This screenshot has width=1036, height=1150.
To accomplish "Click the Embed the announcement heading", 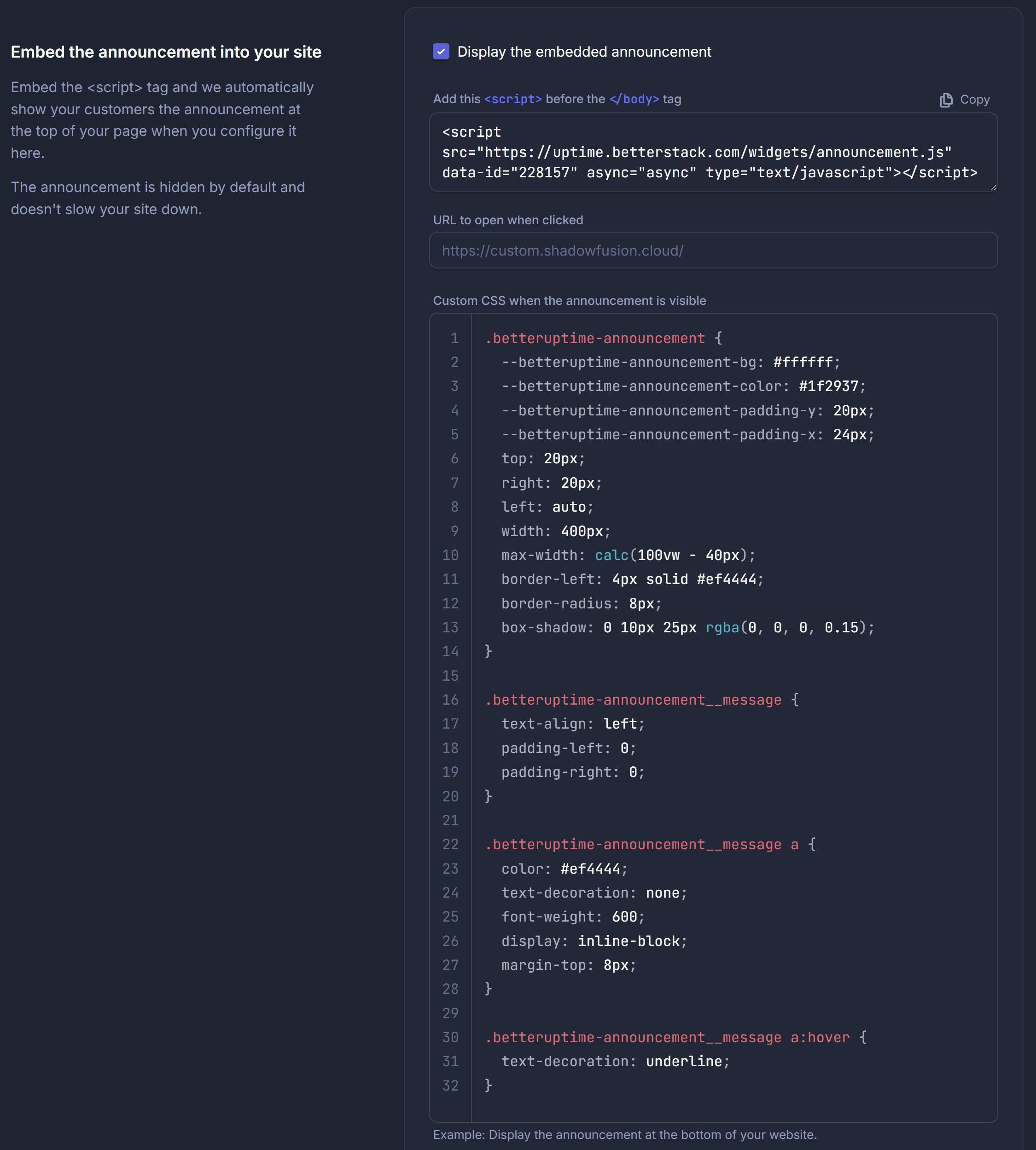I will [166, 52].
